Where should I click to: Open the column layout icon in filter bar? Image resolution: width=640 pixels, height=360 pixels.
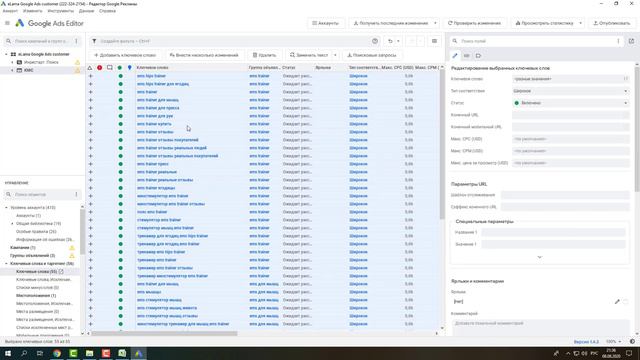point(434,41)
